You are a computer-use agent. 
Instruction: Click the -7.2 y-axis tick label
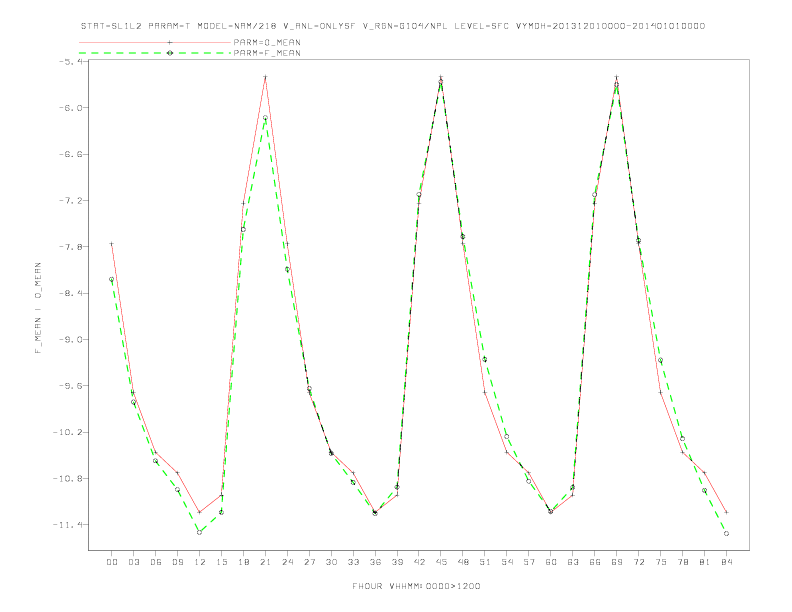[x=71, y=200]
